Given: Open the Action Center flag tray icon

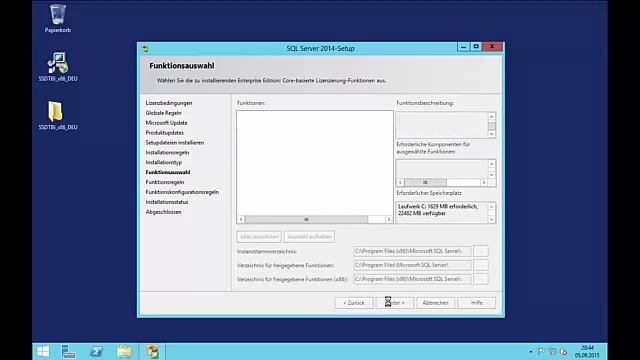Looking at the screenshot, I should point(541,351).
